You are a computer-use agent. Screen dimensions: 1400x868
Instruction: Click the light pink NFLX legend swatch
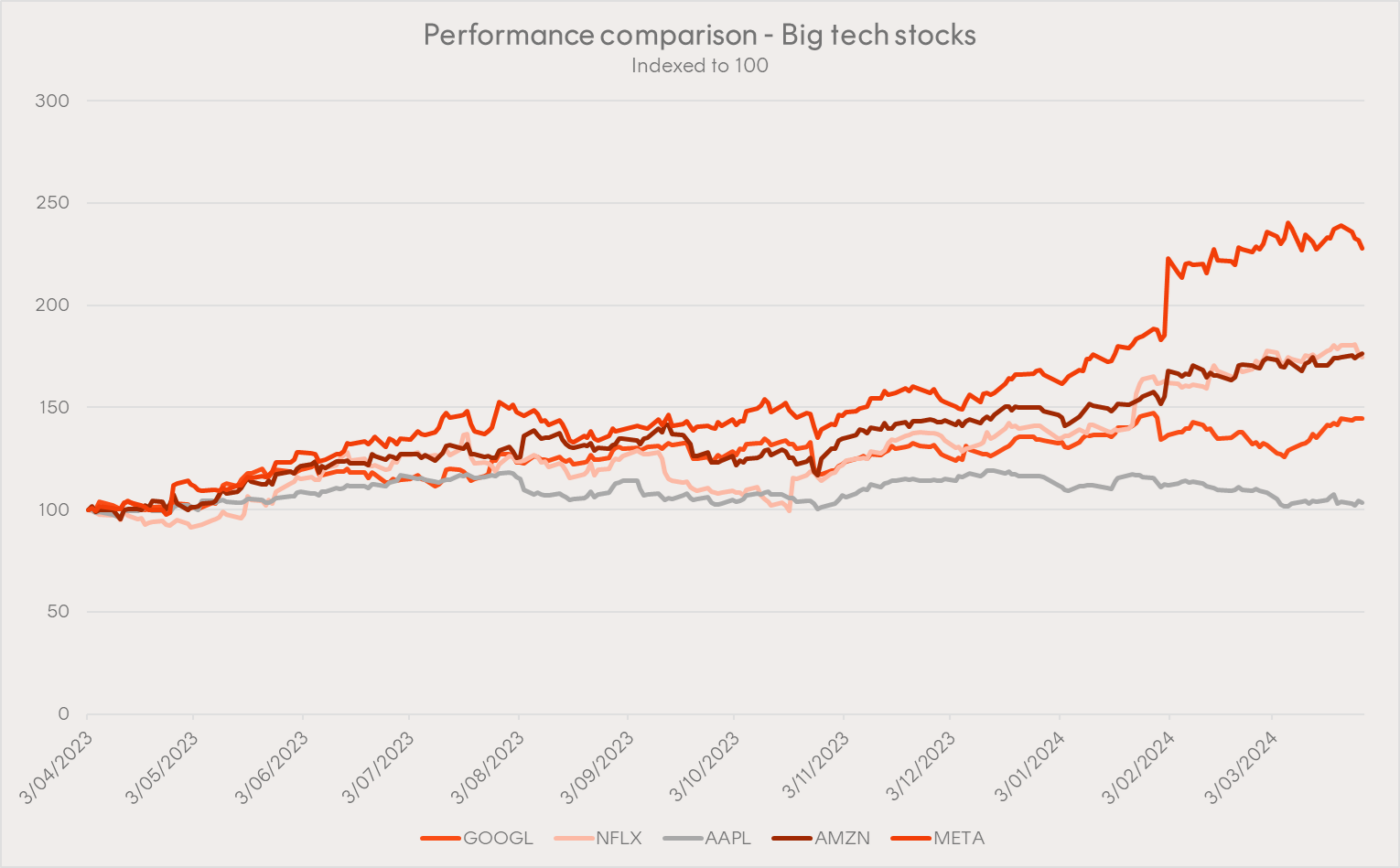coord(577,837)
